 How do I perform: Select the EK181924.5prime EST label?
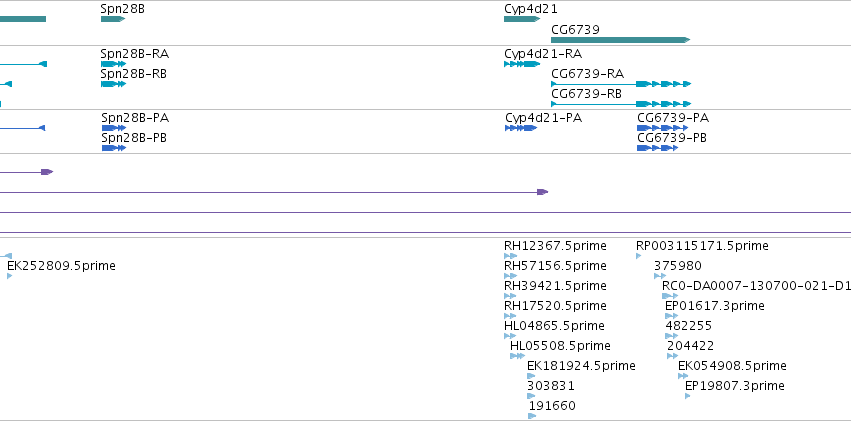coord(581,366)
